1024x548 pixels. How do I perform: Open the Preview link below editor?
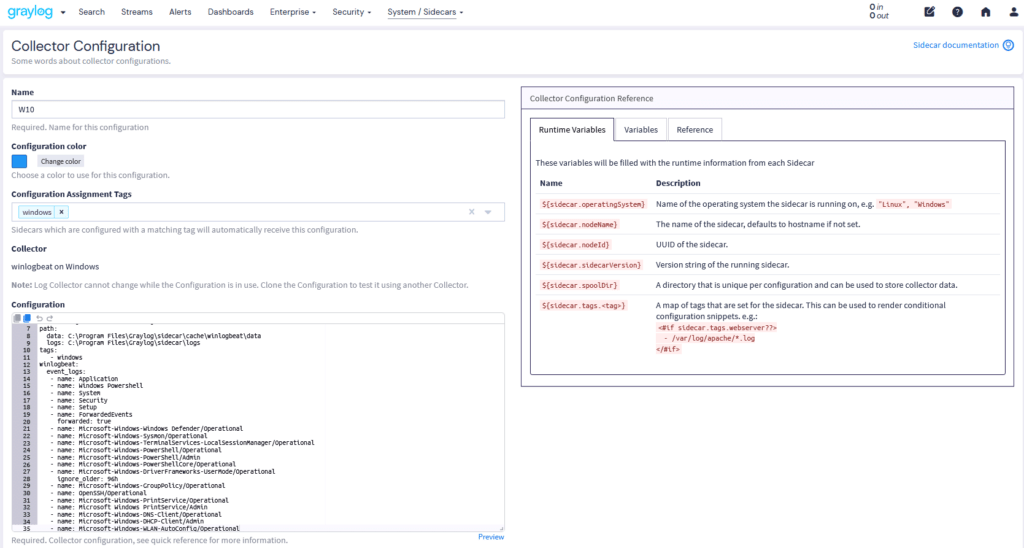point(491,537)
